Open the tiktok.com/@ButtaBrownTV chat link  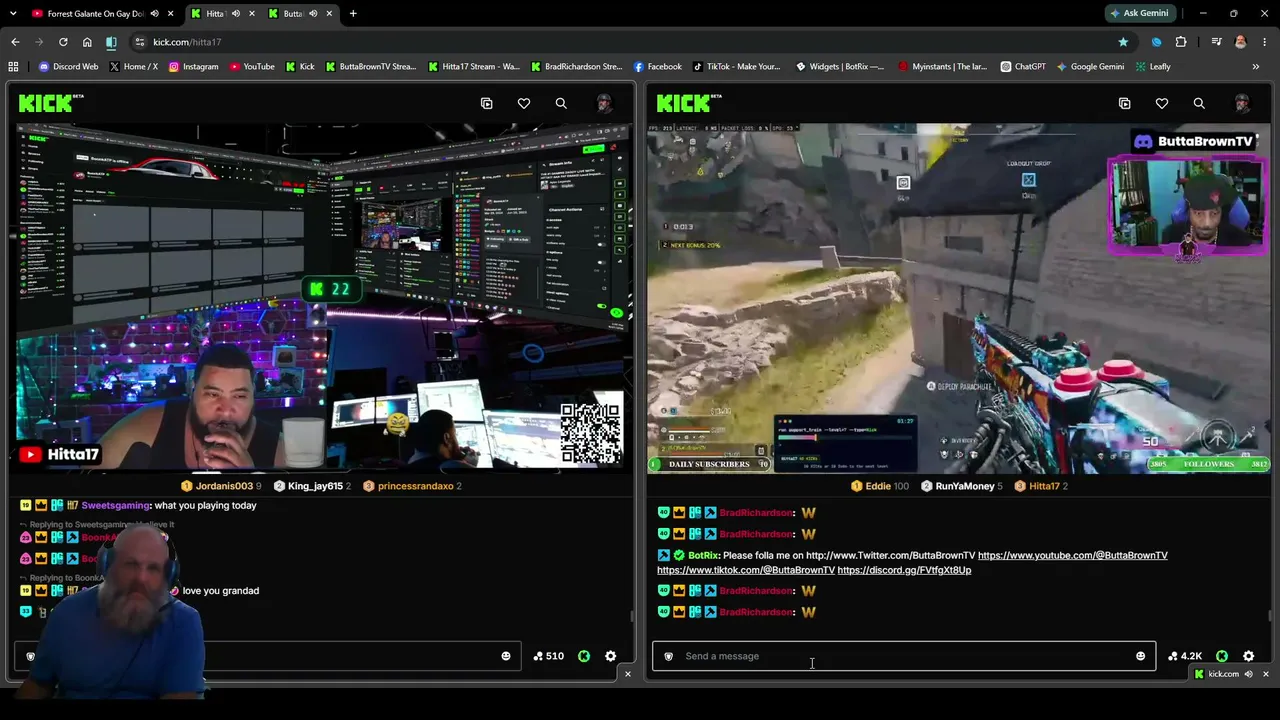click(746, 570)
